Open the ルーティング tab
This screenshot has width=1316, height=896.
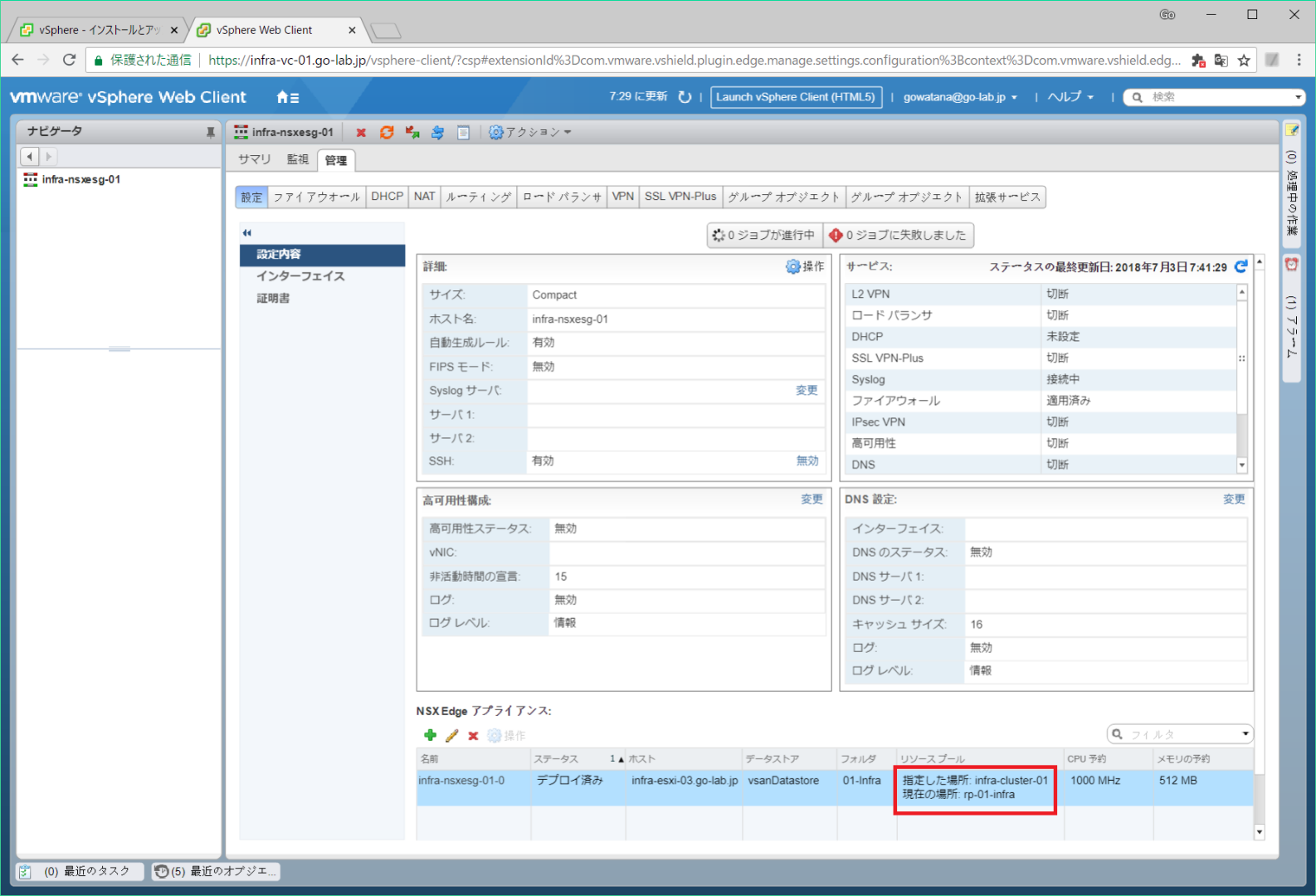click(479, 197)
